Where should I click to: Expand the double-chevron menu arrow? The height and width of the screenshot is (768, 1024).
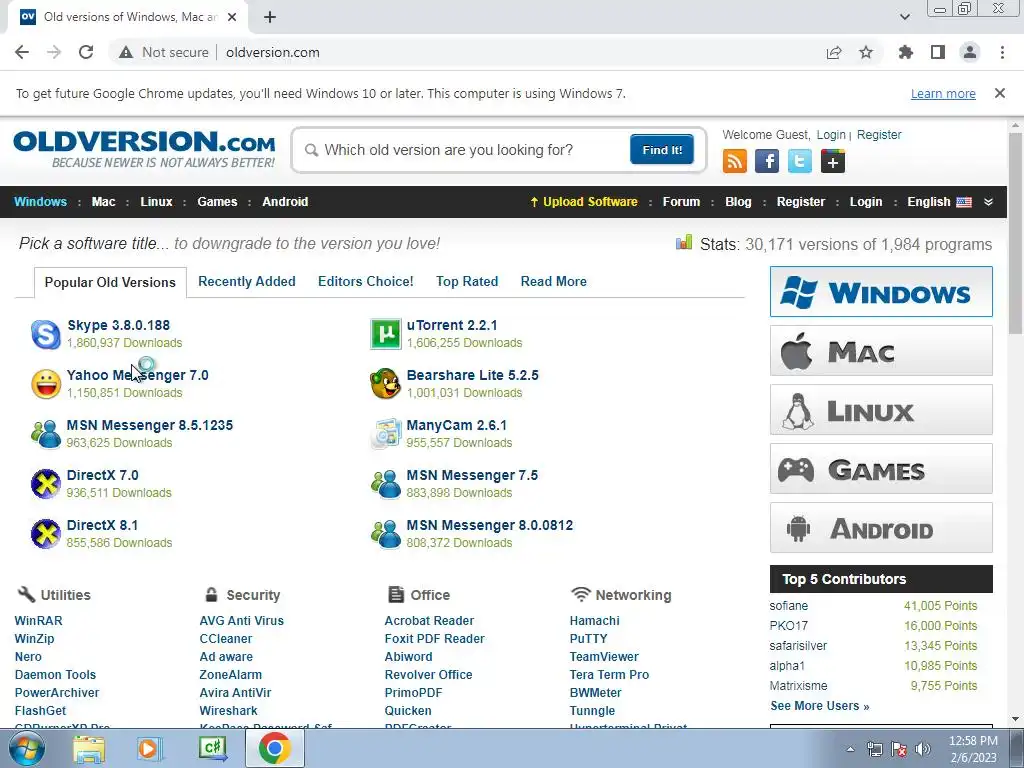coord(988,202)
